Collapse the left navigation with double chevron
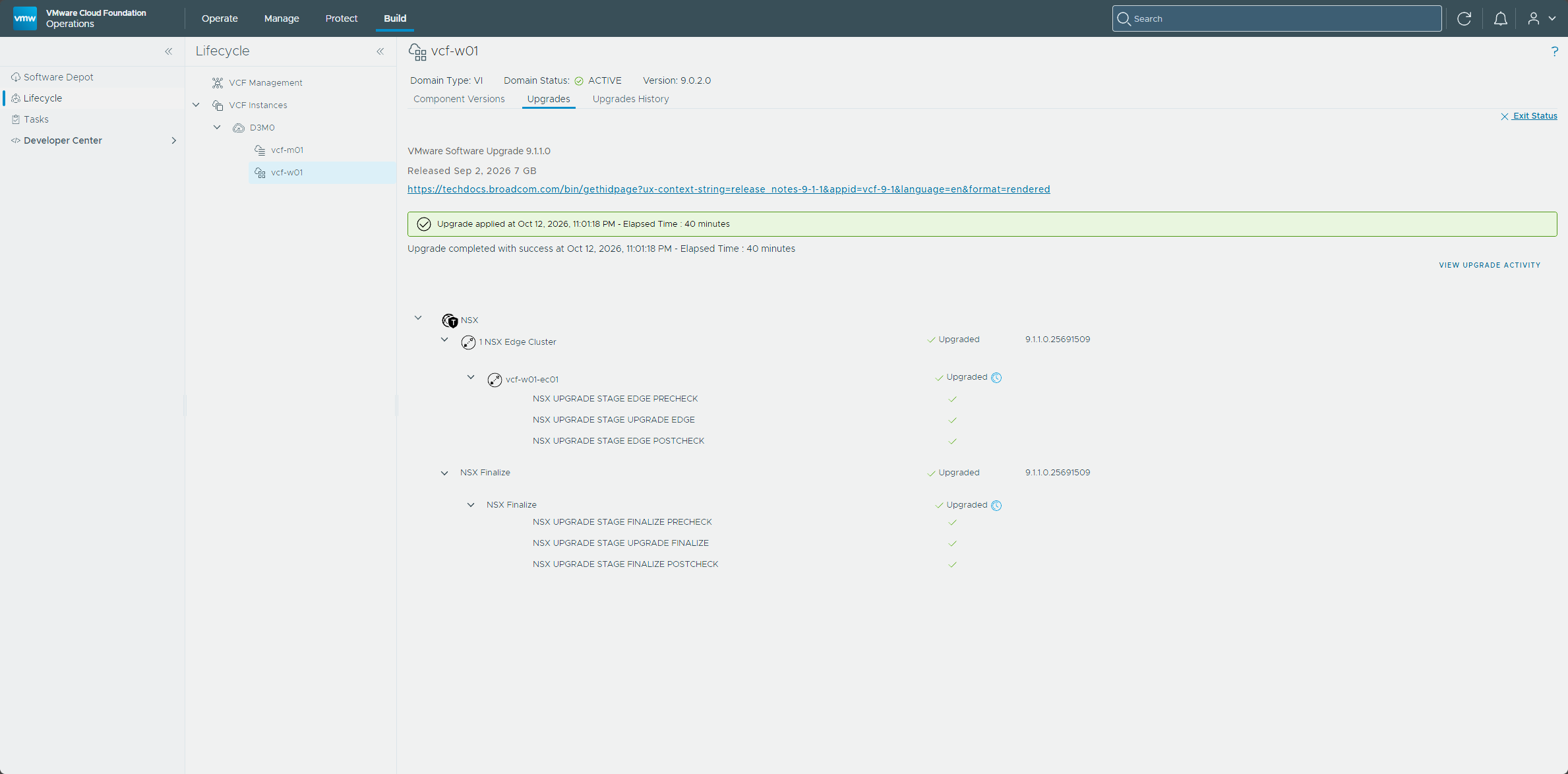 tap(169, 51)
